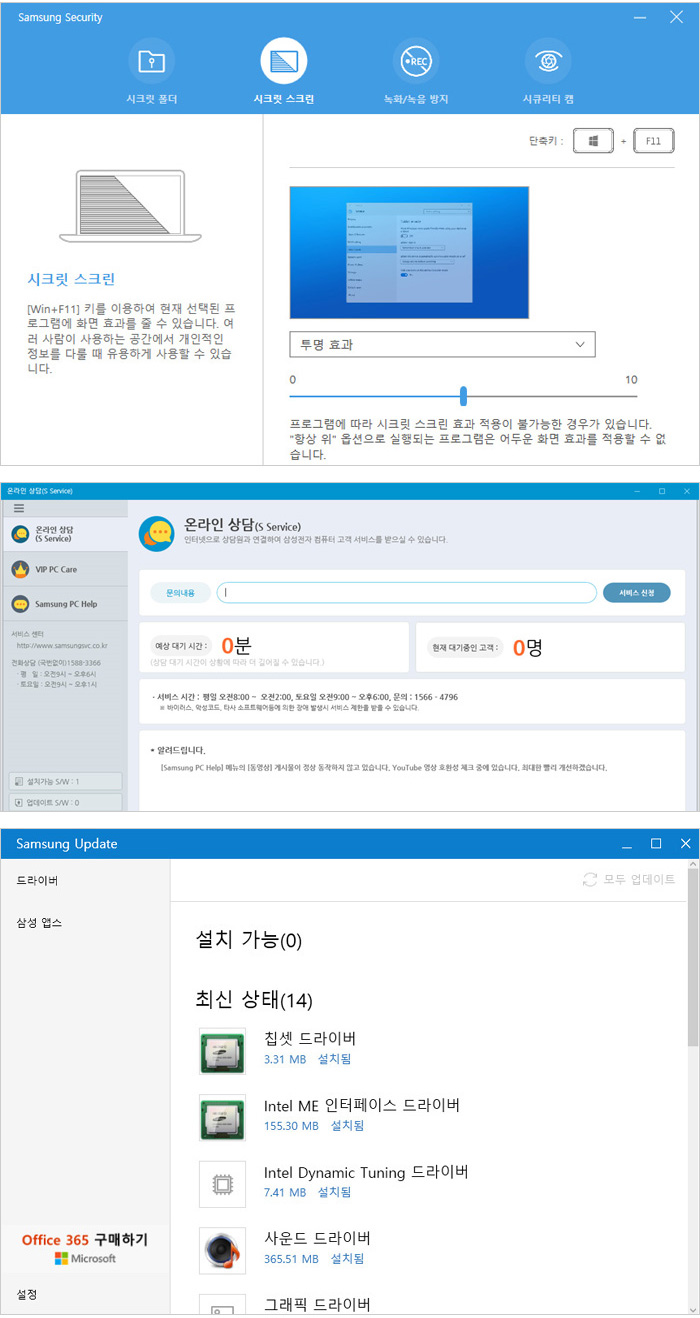700x1318 pixels.
Task: Open the recording prevention REC icon
Action: [x=416, y=62]
